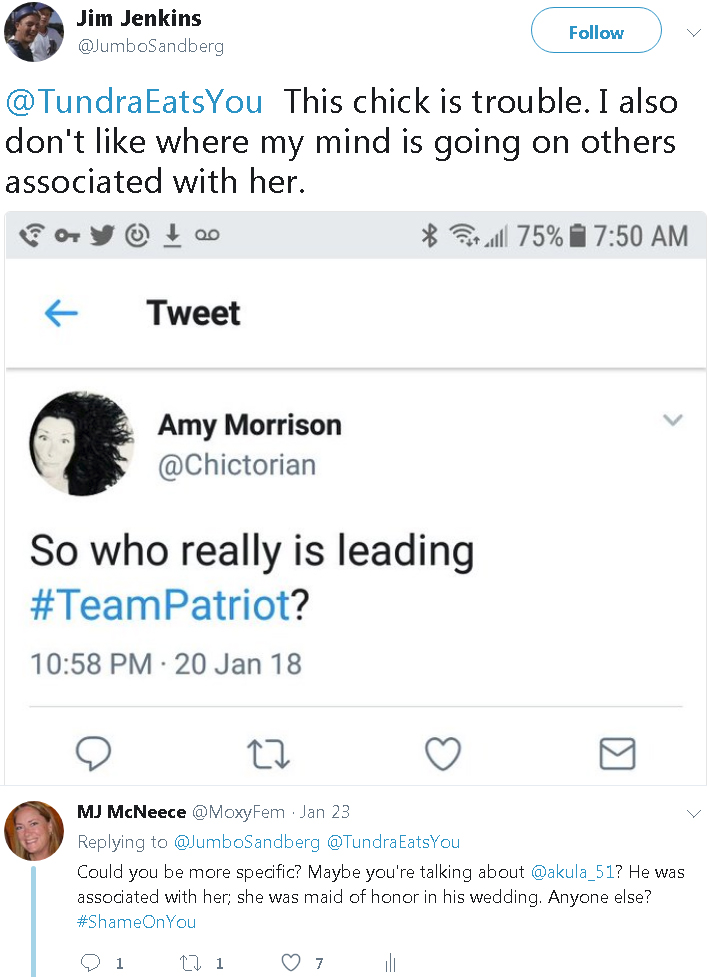Open MJ McNeece's avatar photo

(34, 830)
